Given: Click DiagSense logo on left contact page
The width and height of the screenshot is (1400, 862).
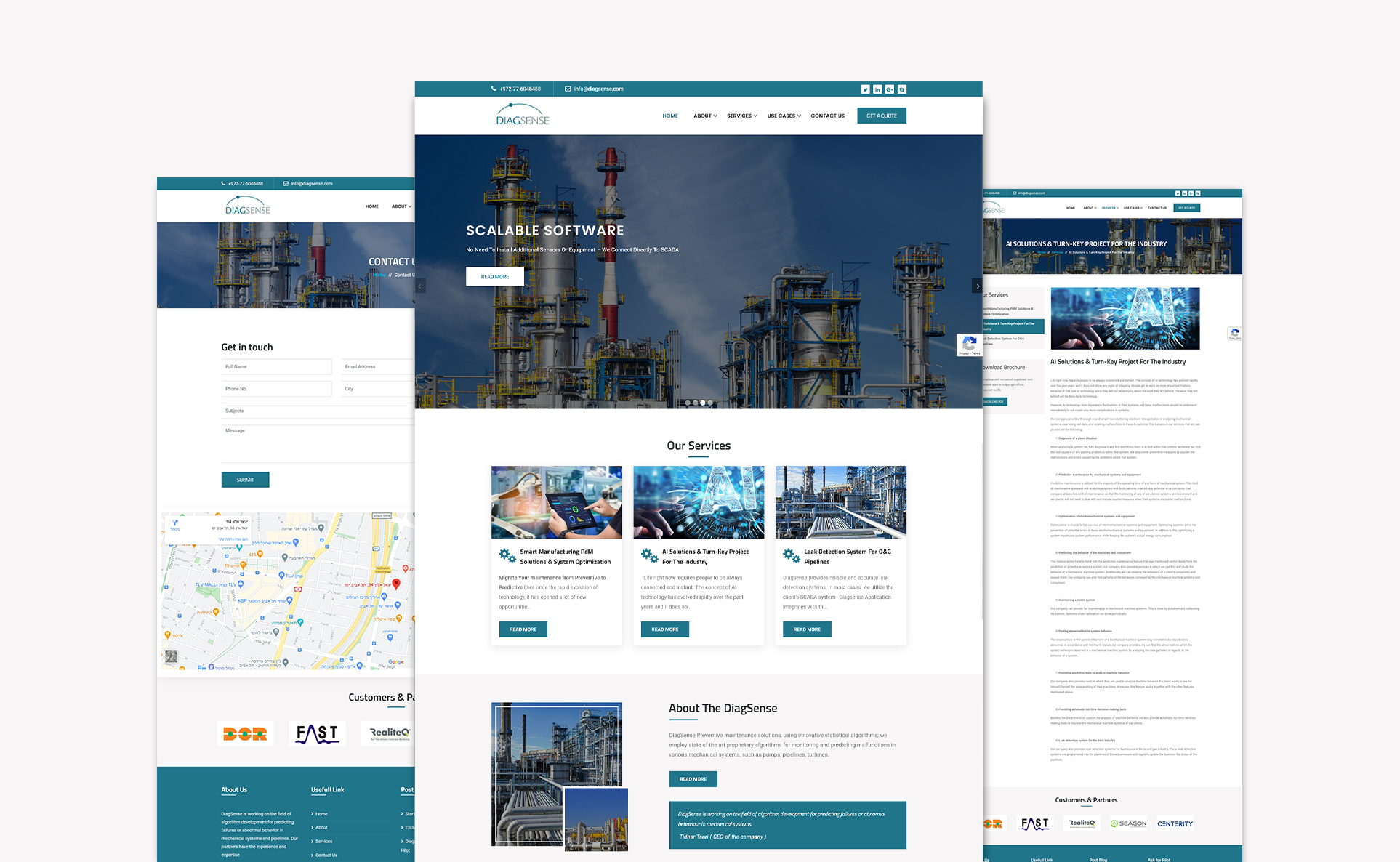Looking at the screenshot, I should point(248,206).
